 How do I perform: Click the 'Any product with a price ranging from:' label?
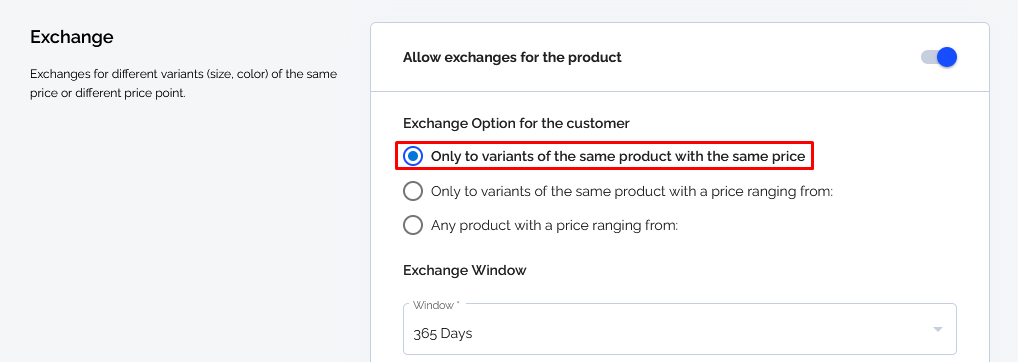pos(554,226)
